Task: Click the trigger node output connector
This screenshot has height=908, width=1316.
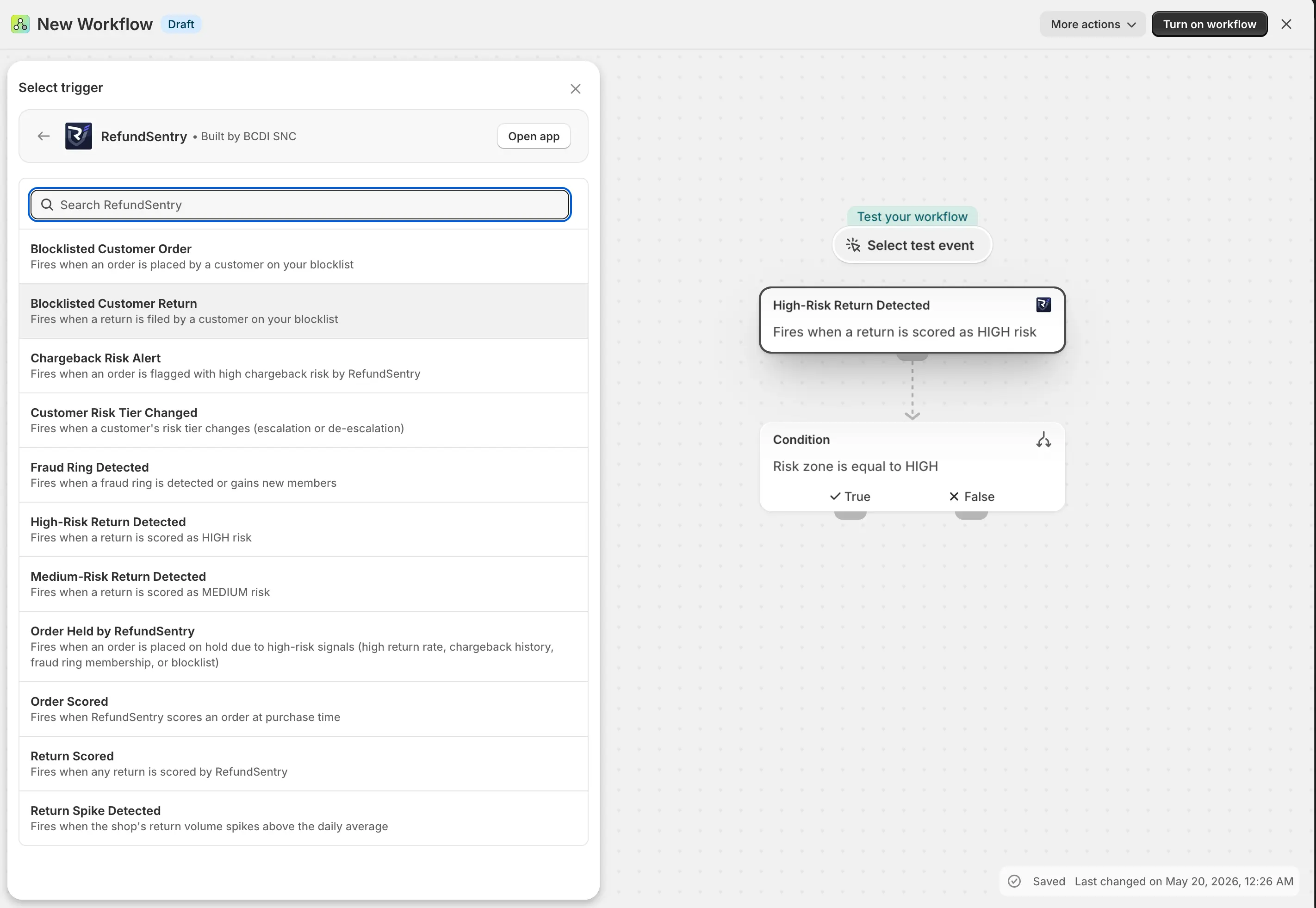Action: (912, 357)
